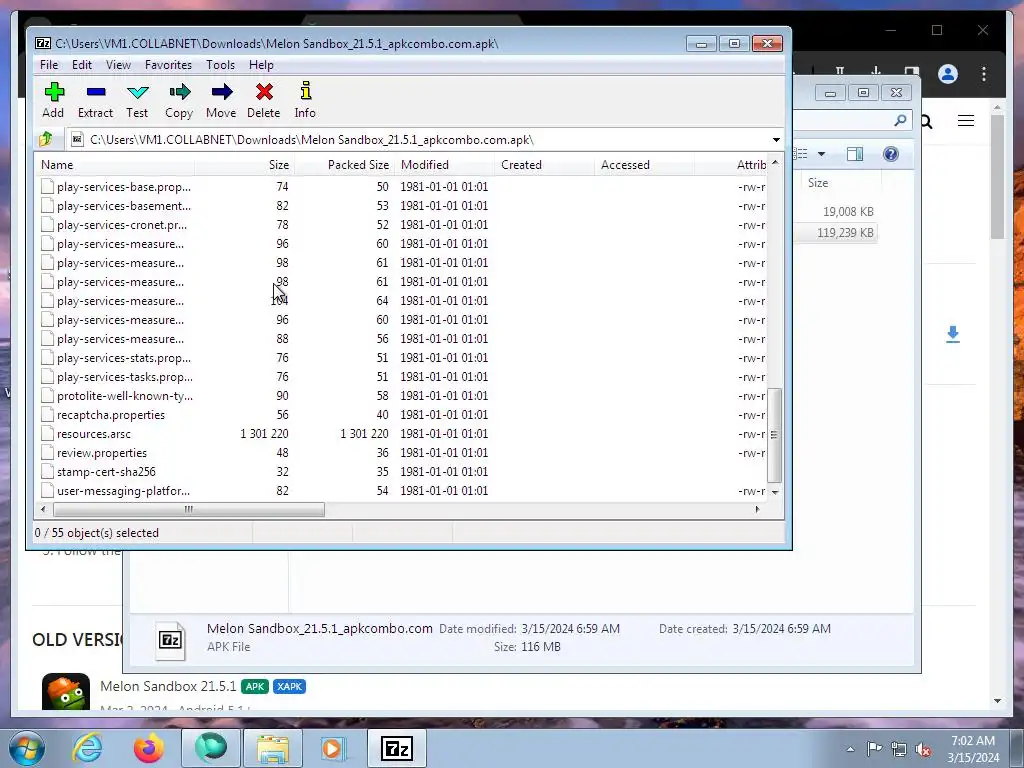Sort by Accessed column header

(644, 165)
